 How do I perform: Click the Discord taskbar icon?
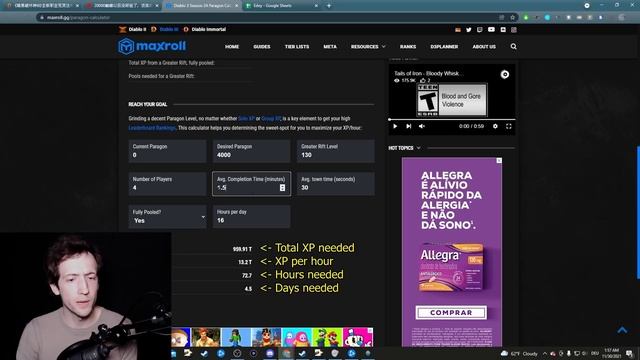pyautogui.click(x=270, y=353)
